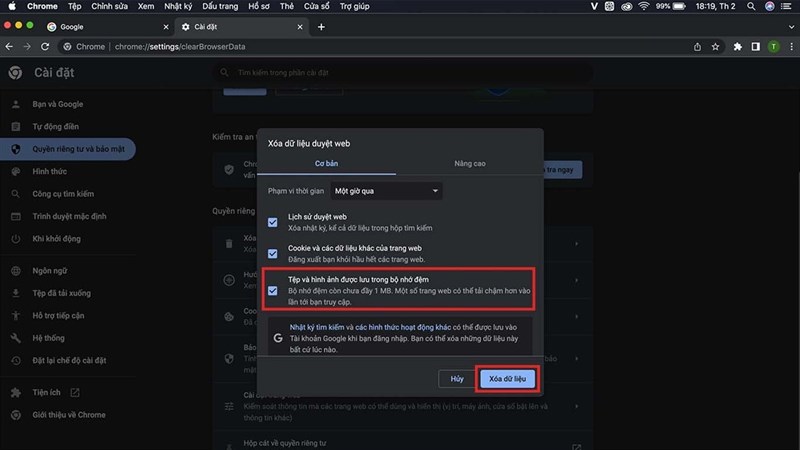The width and height of the screenshot is (800, 450).
Task: Click the Xóa dữ liệu button
Action: 507,379
